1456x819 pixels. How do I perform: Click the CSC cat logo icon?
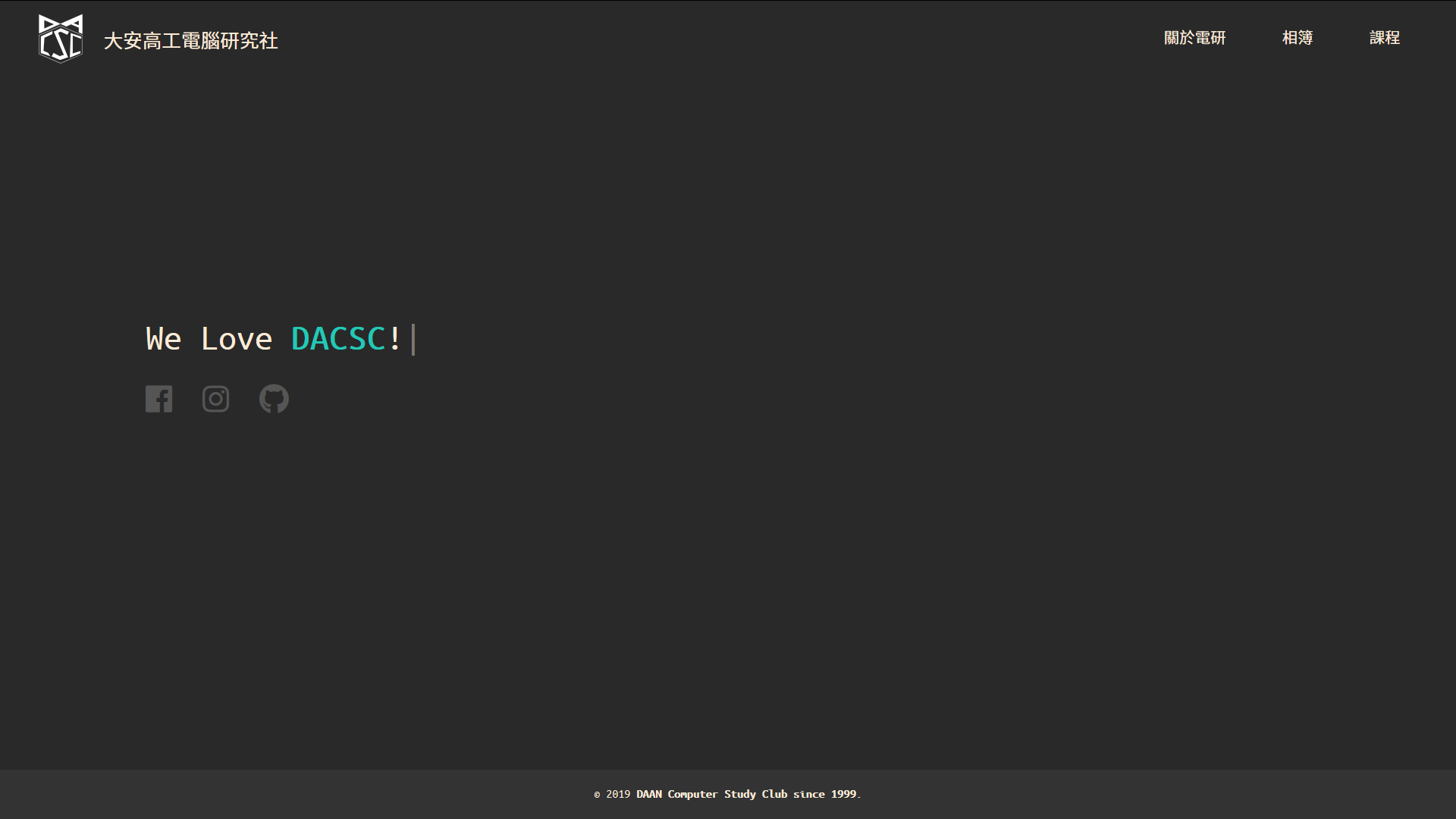60,39
